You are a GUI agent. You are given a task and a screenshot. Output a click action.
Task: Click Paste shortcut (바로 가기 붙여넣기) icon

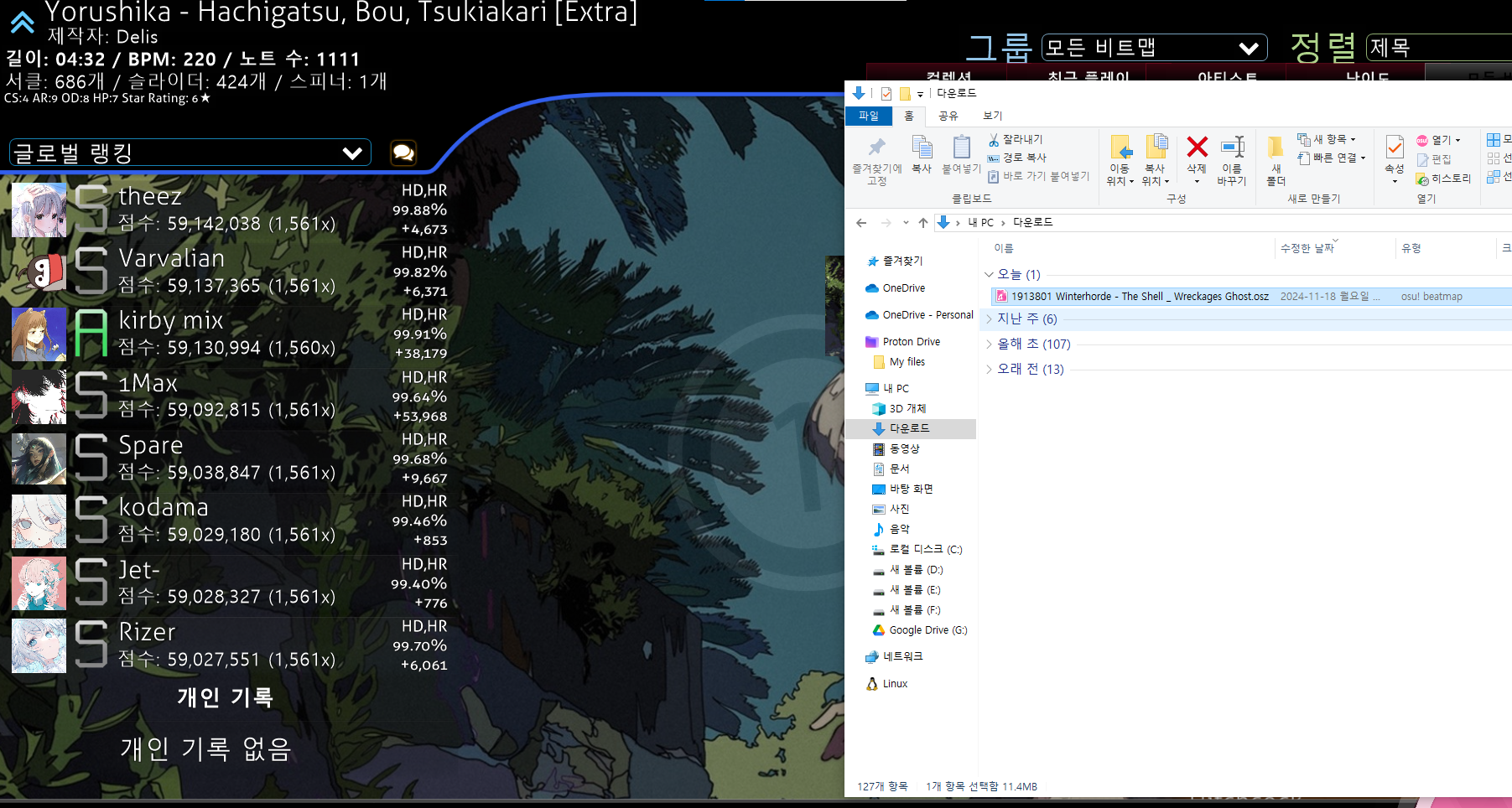pos(994,176)
